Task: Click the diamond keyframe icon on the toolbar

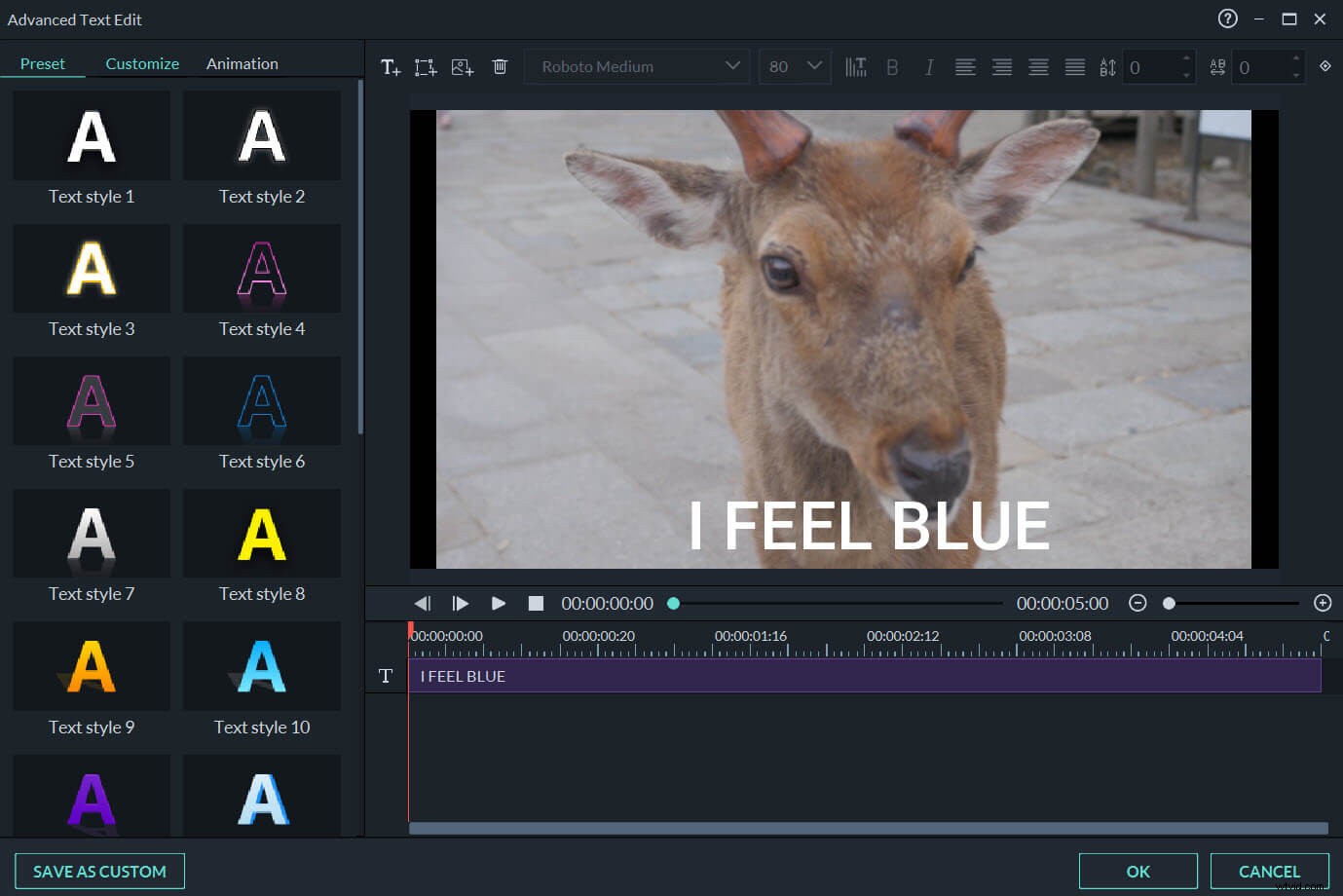Action: (x=1324, y=66)
